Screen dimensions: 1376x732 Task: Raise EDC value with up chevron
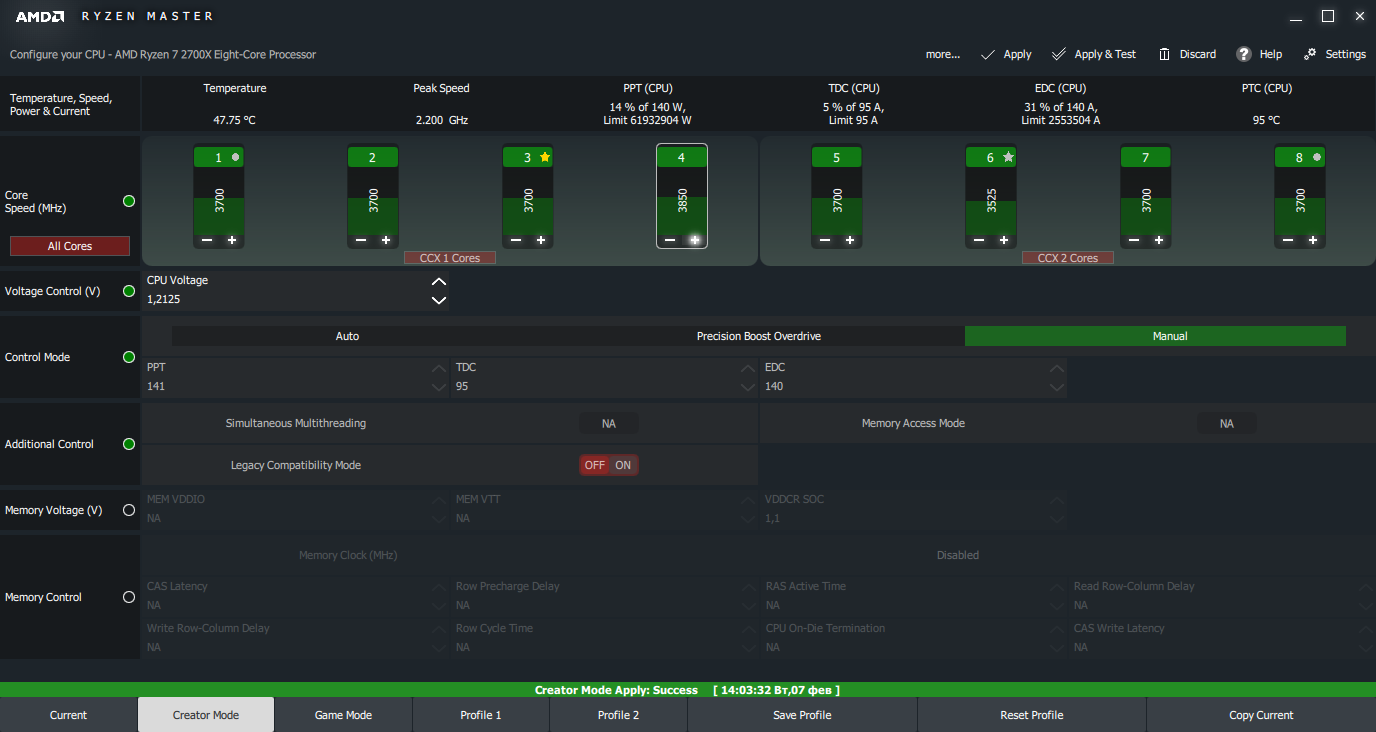pos(1056,369)
